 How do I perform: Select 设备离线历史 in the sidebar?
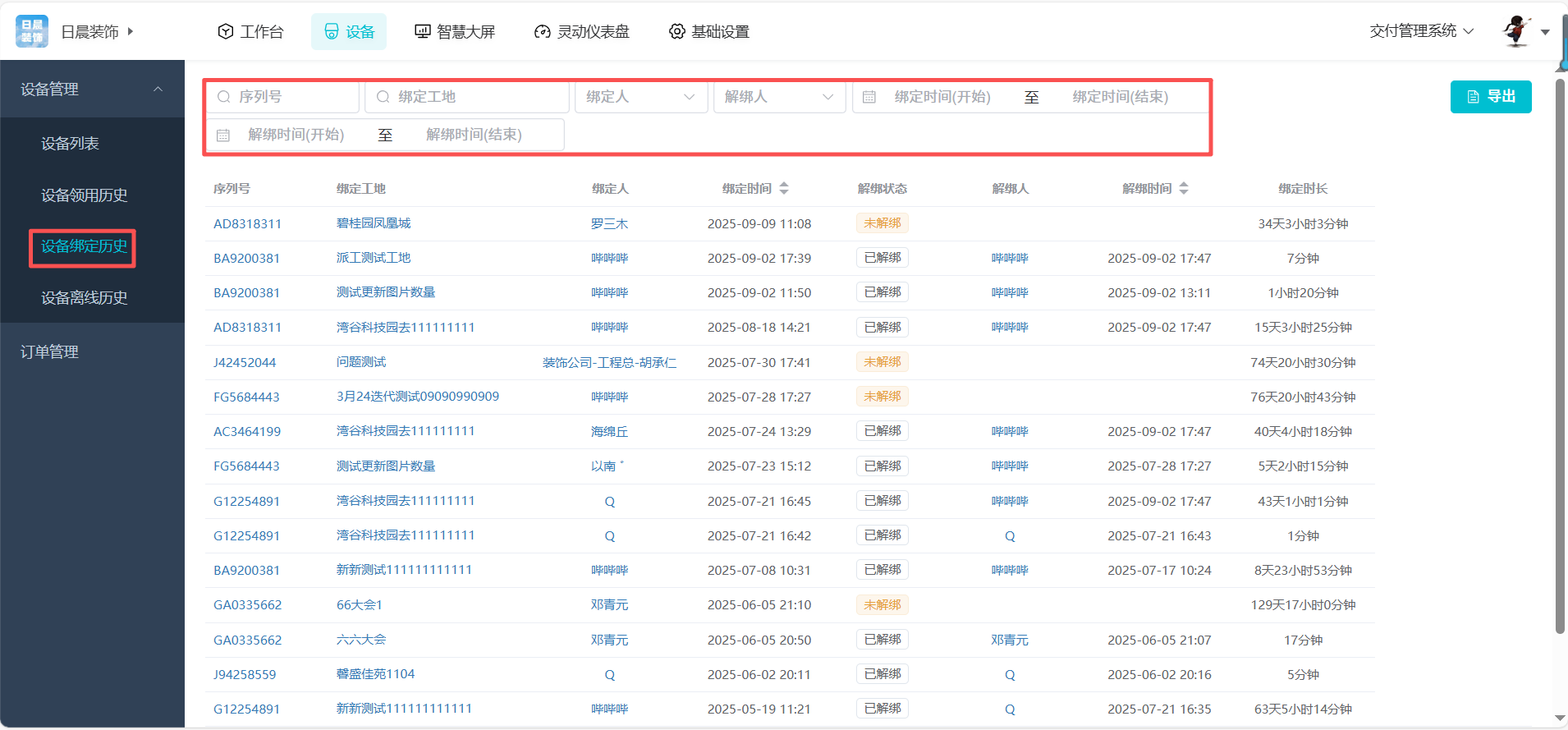(85, 298)
